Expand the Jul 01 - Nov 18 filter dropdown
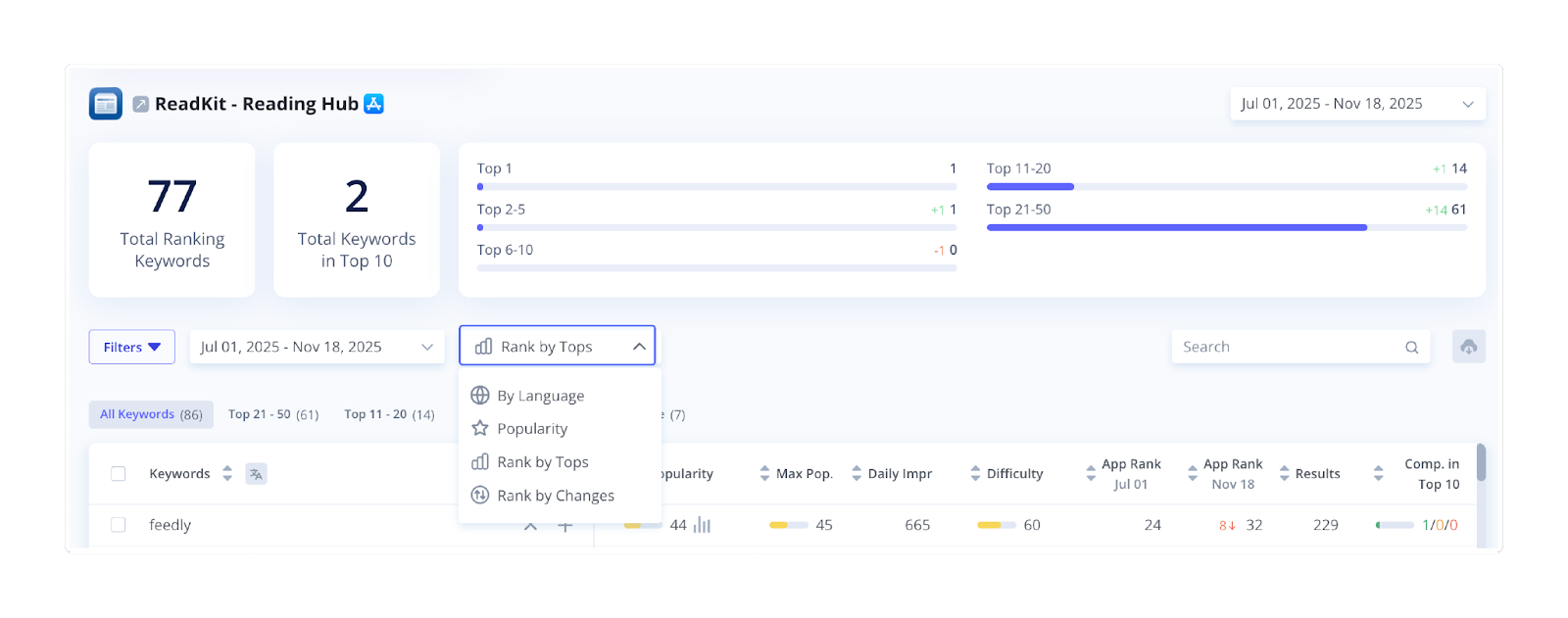Image resolution: width=1568 pixels, height=618 pixels. point(316,347)
